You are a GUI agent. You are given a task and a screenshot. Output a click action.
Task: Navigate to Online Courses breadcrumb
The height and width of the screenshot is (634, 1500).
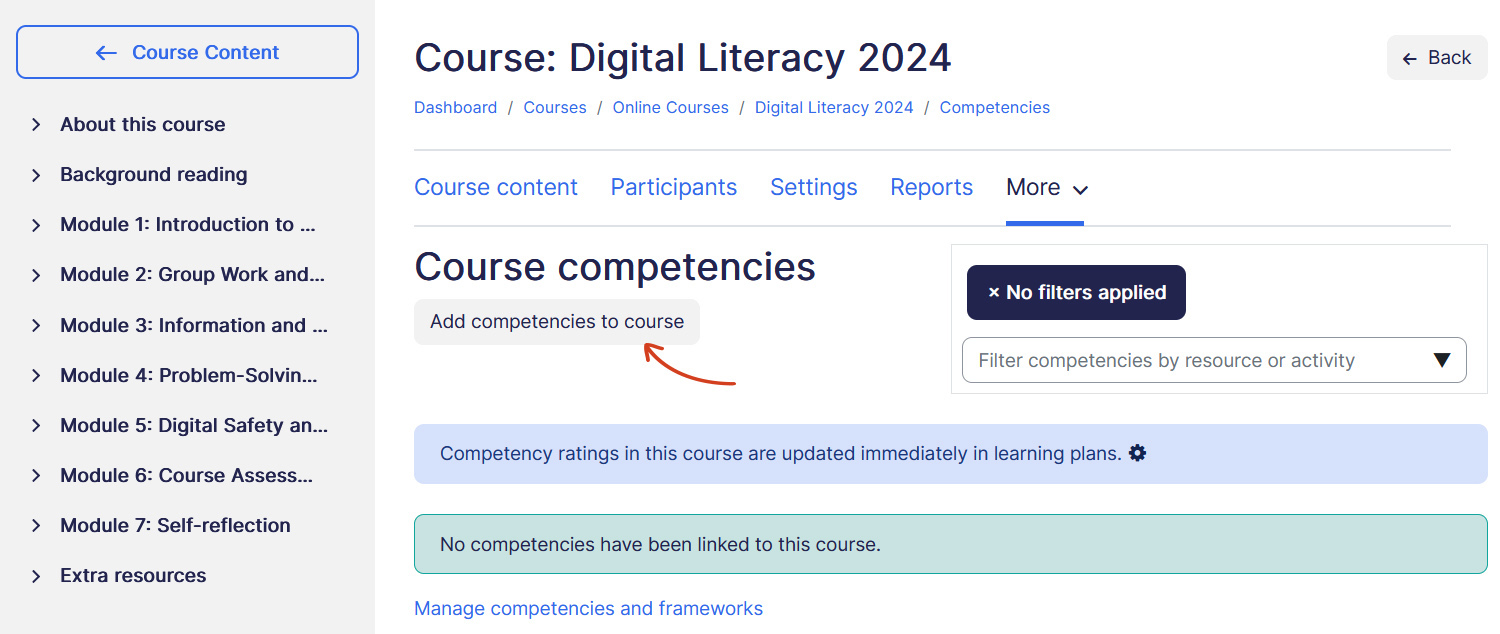670,108
